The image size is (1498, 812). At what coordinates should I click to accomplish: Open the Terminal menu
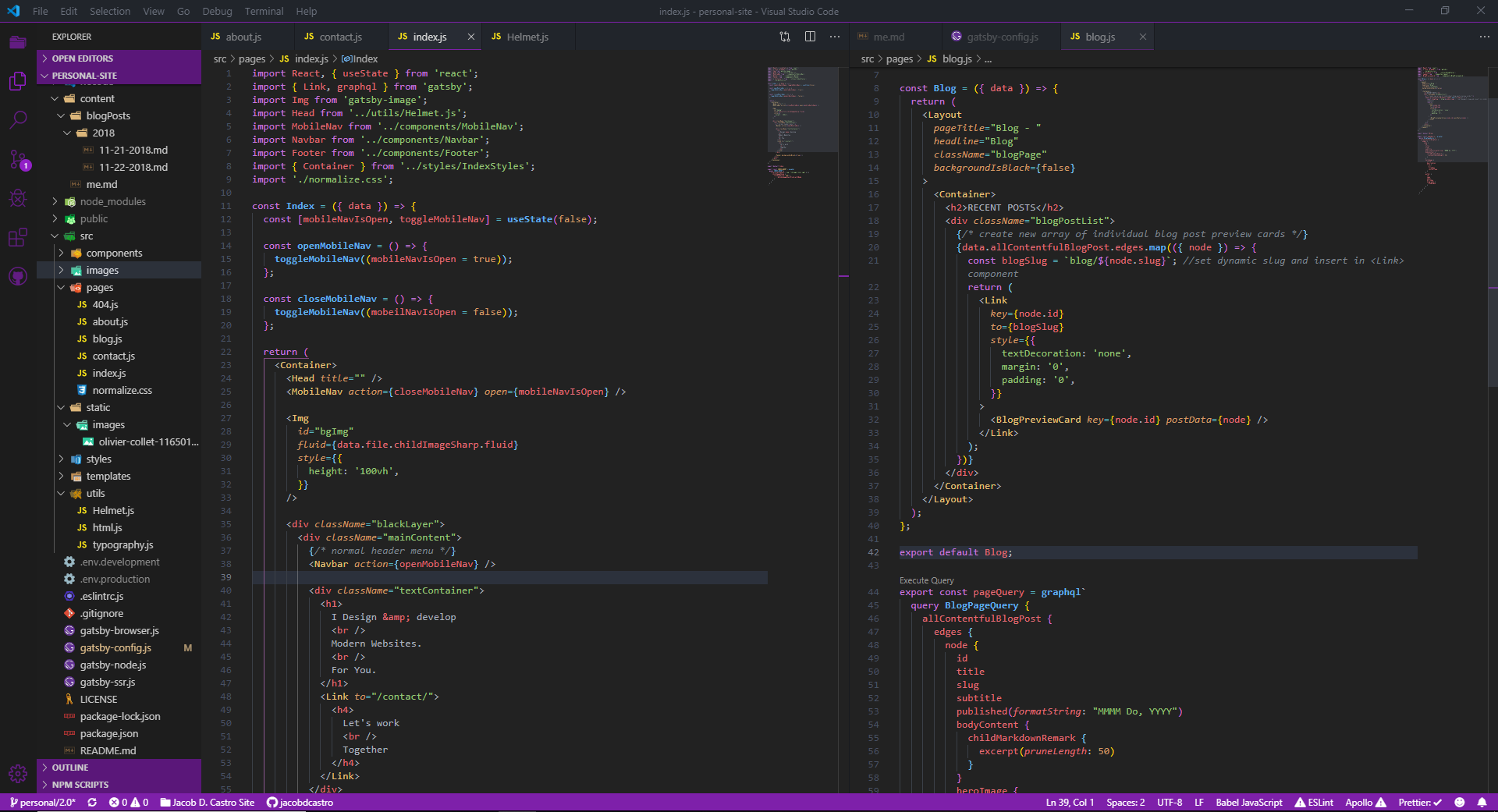pyautogui.click(x=264, y=11)
